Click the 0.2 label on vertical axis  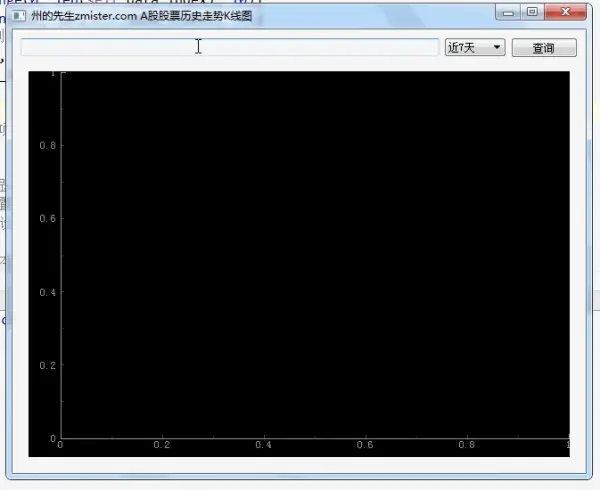click(47, 365)
